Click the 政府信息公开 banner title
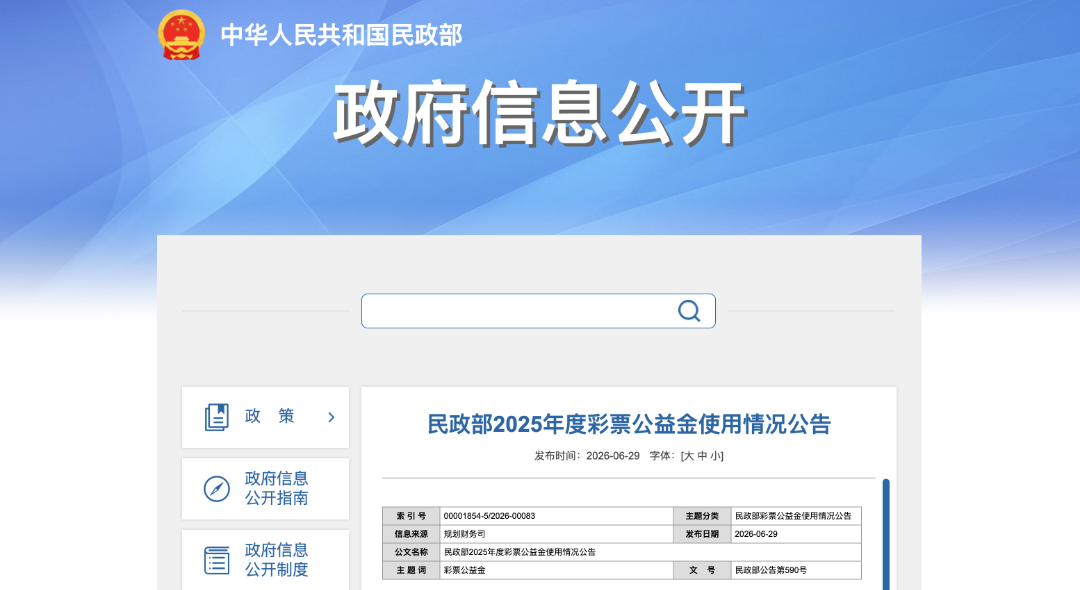Viewport: 1080px width, 590px height. (x=540, y=113)
